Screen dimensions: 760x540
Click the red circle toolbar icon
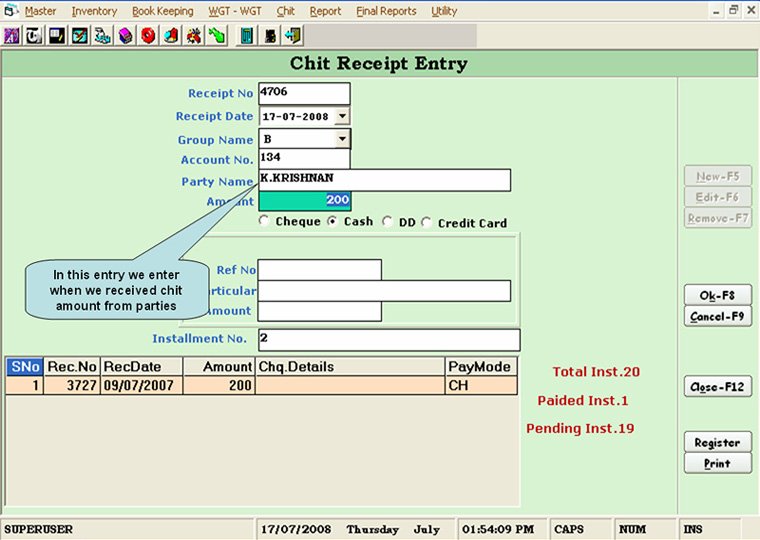[x=148, y=36]
